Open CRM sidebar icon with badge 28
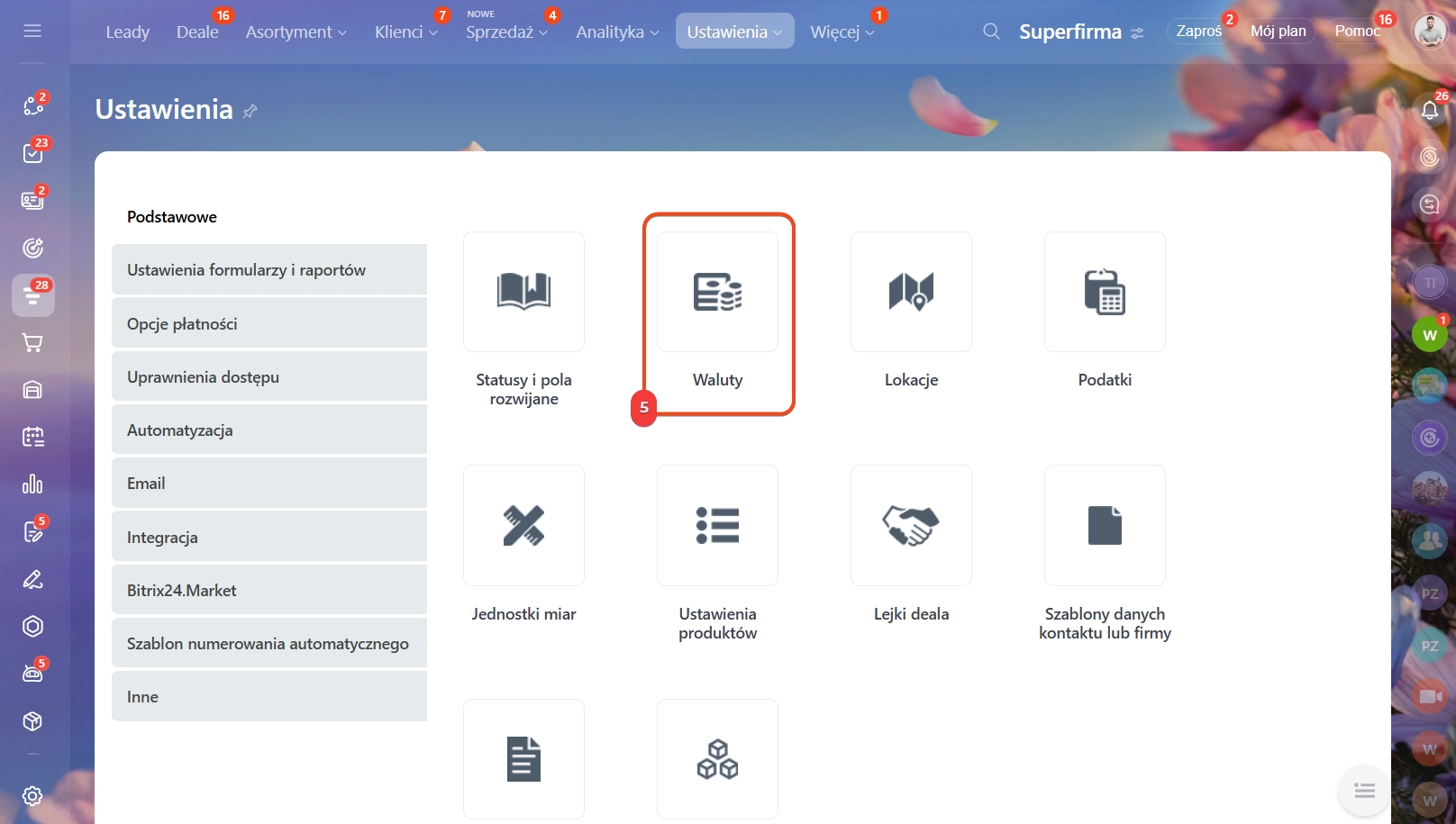Screen dimensions: 1456x824 click(x=33, y=295)
